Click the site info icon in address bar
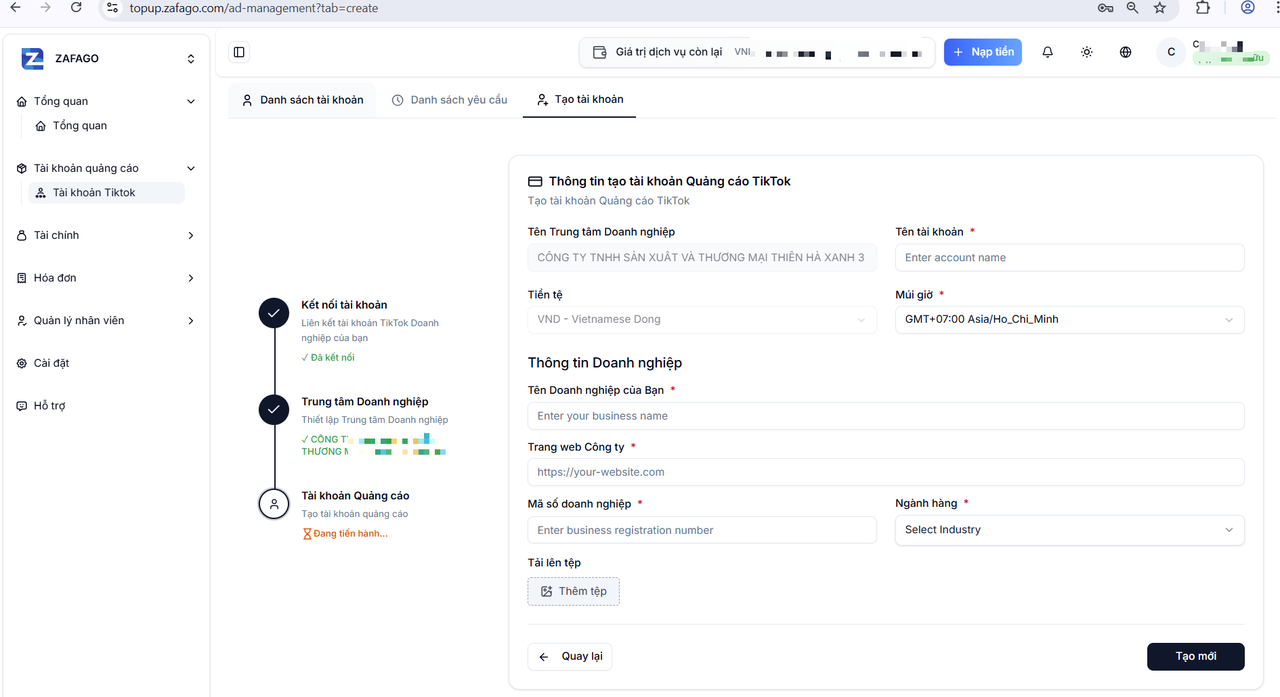The height and width of the screenshot is (697, 1280). [112, 8]
